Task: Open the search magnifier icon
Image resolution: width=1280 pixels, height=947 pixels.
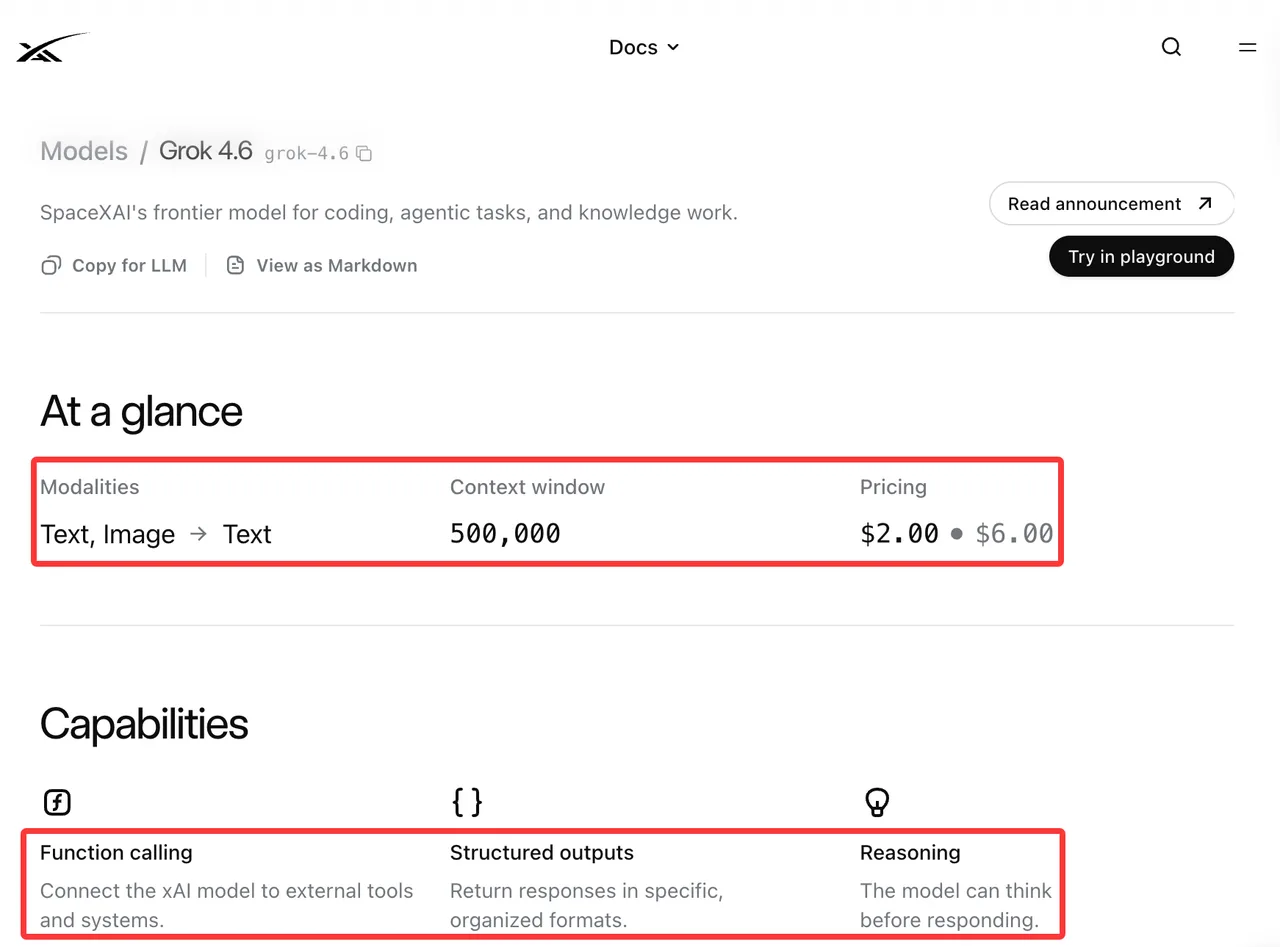Action: (1171, 47)
